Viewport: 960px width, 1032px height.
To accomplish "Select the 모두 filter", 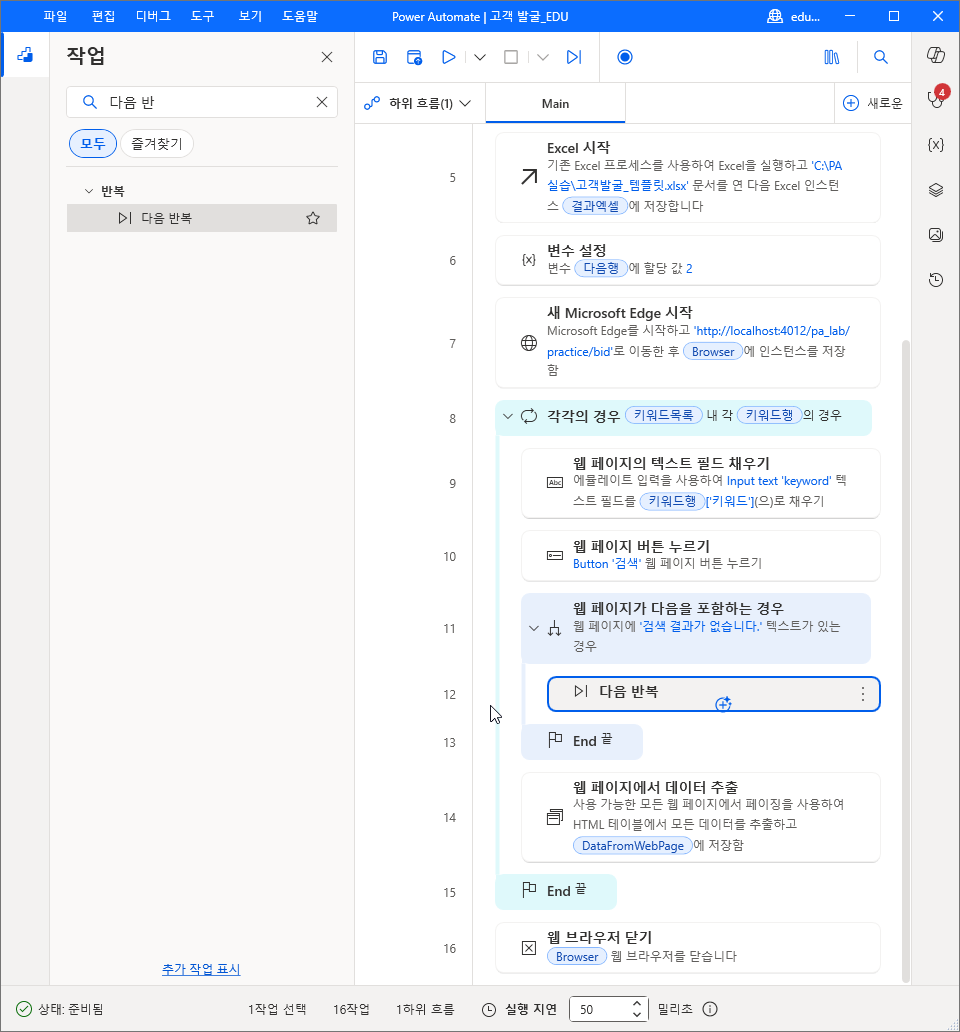I will 93,143.
